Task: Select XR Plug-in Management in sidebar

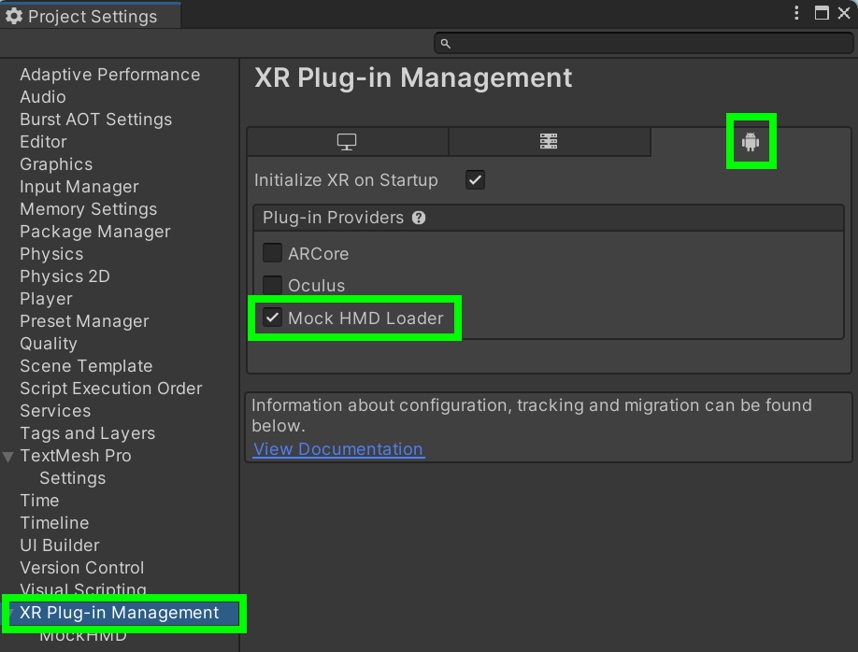Action: (x=119, y=613)
